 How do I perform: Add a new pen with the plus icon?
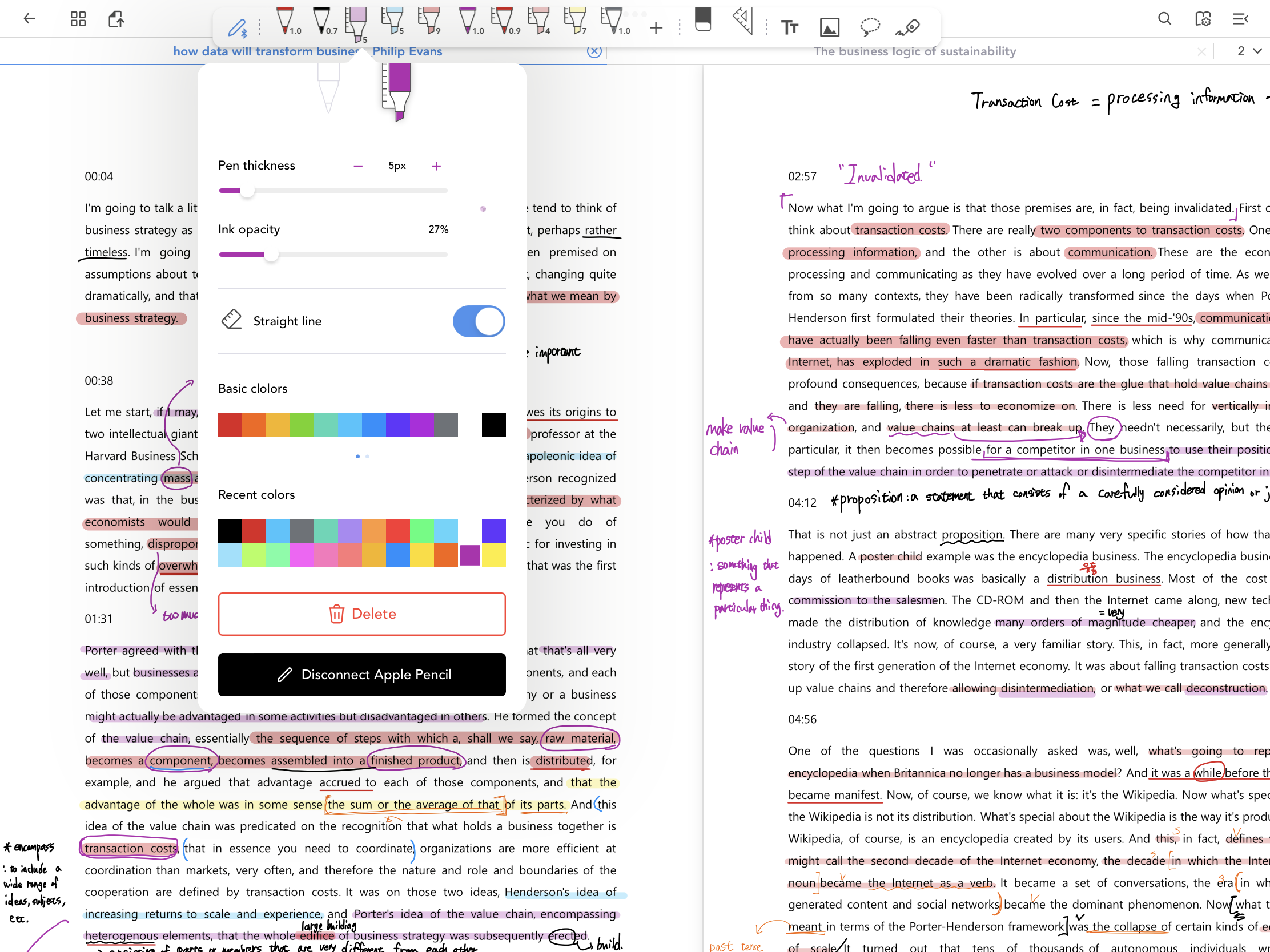point(656,27)
